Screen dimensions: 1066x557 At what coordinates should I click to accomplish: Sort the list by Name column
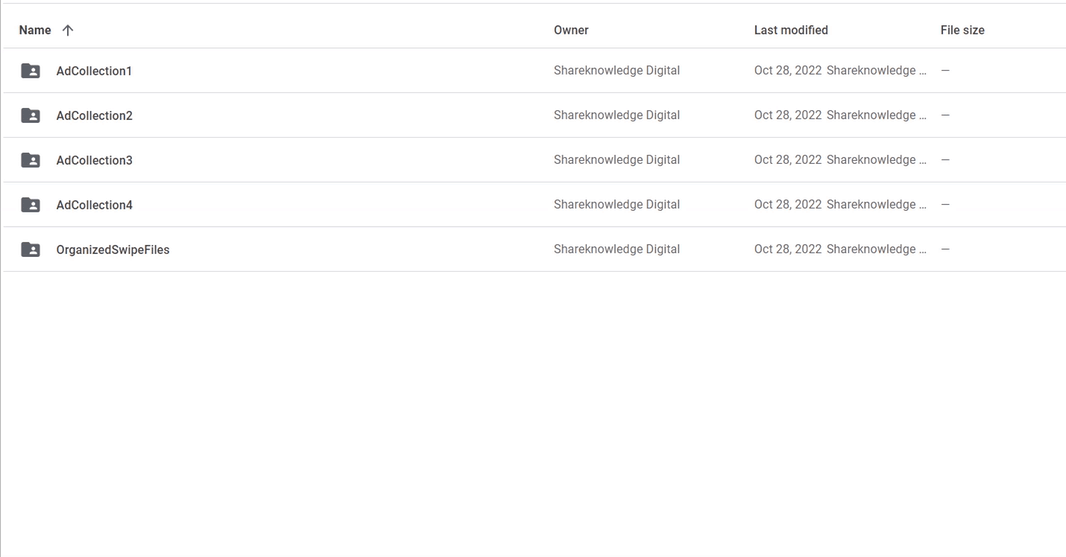(x=35, y=30)
